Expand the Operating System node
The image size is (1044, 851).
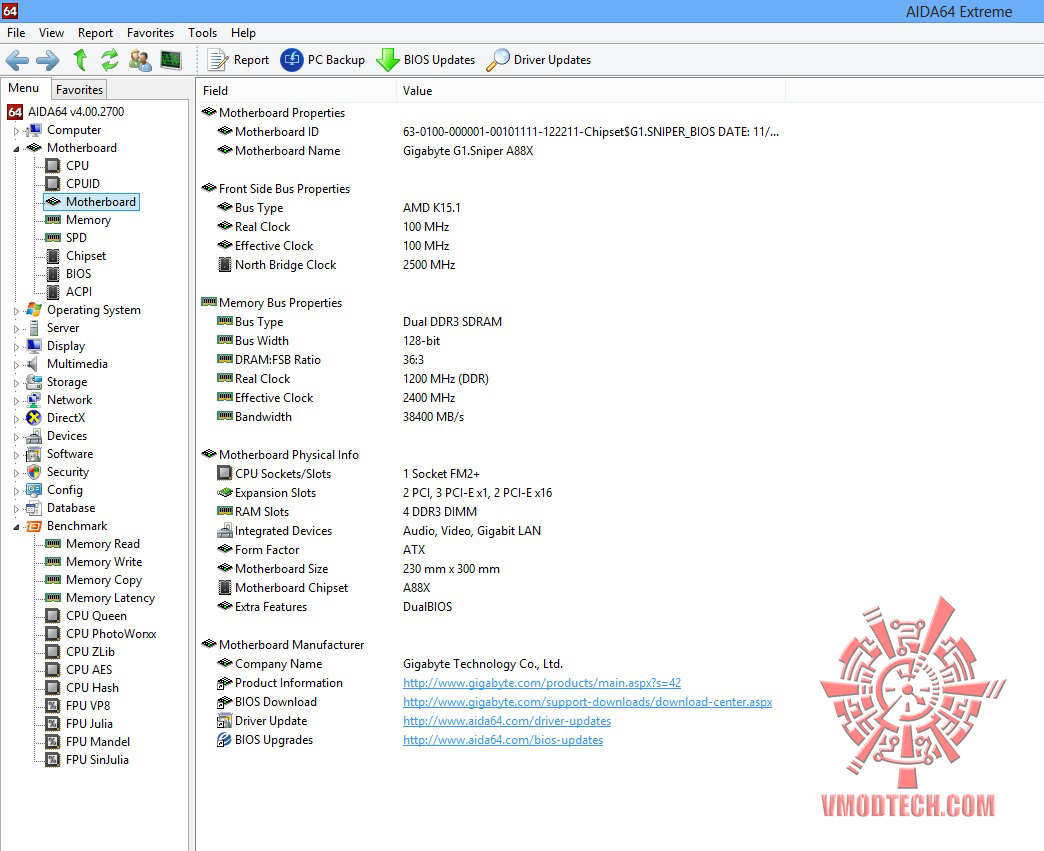17,310
